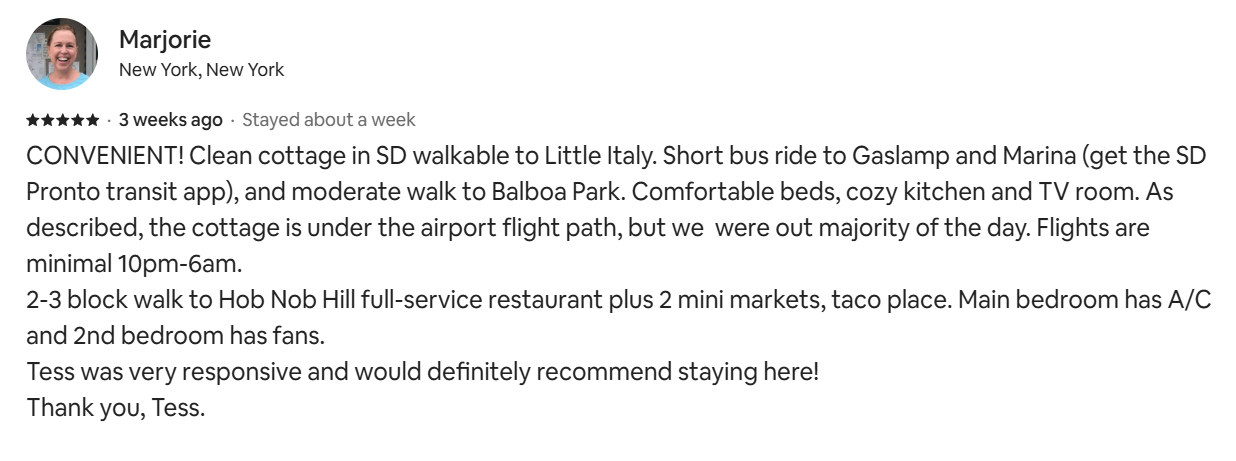Click the second star in the rating

pos(48,120)
